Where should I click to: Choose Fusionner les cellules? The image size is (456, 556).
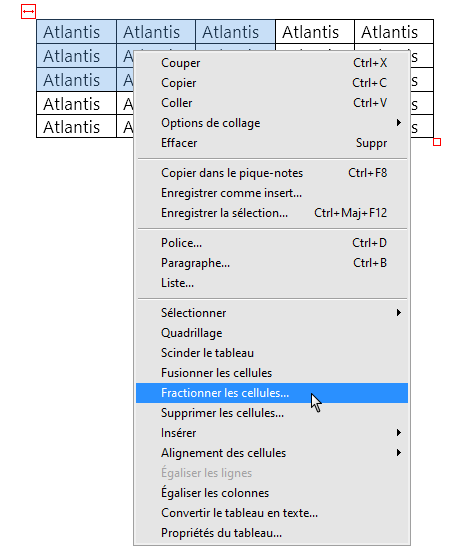[272, 373]
